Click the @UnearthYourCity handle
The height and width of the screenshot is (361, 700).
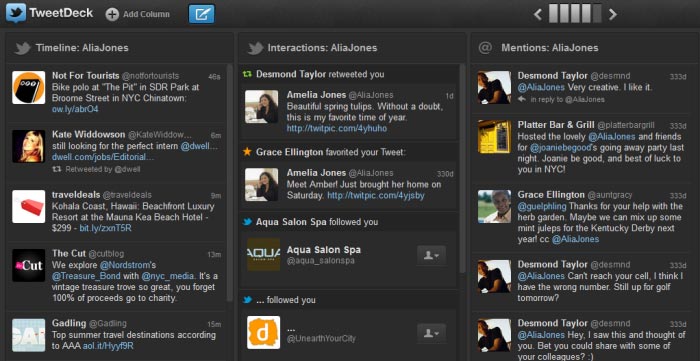tap(321, 339)
